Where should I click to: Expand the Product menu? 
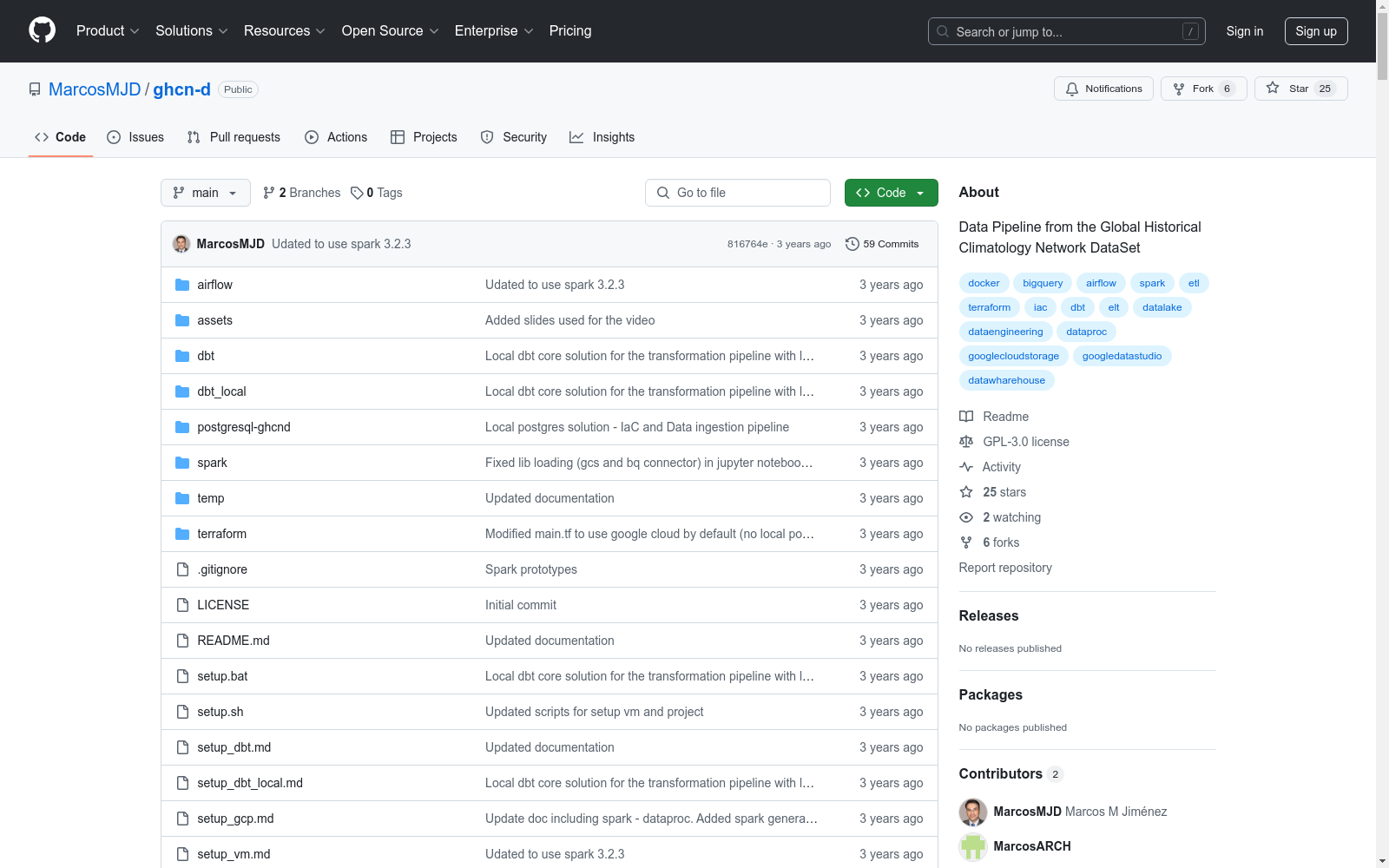pyautogui.click(x=108, y=30)
